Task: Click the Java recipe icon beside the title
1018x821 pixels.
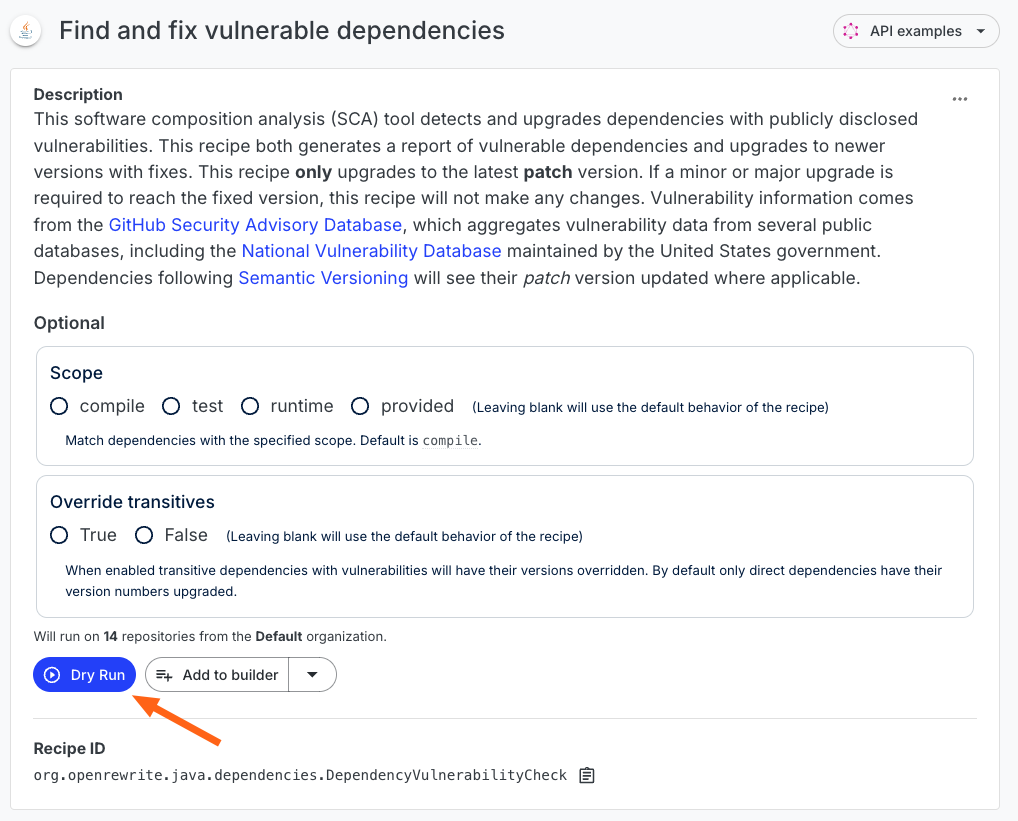Action: (x=26, y=31)
